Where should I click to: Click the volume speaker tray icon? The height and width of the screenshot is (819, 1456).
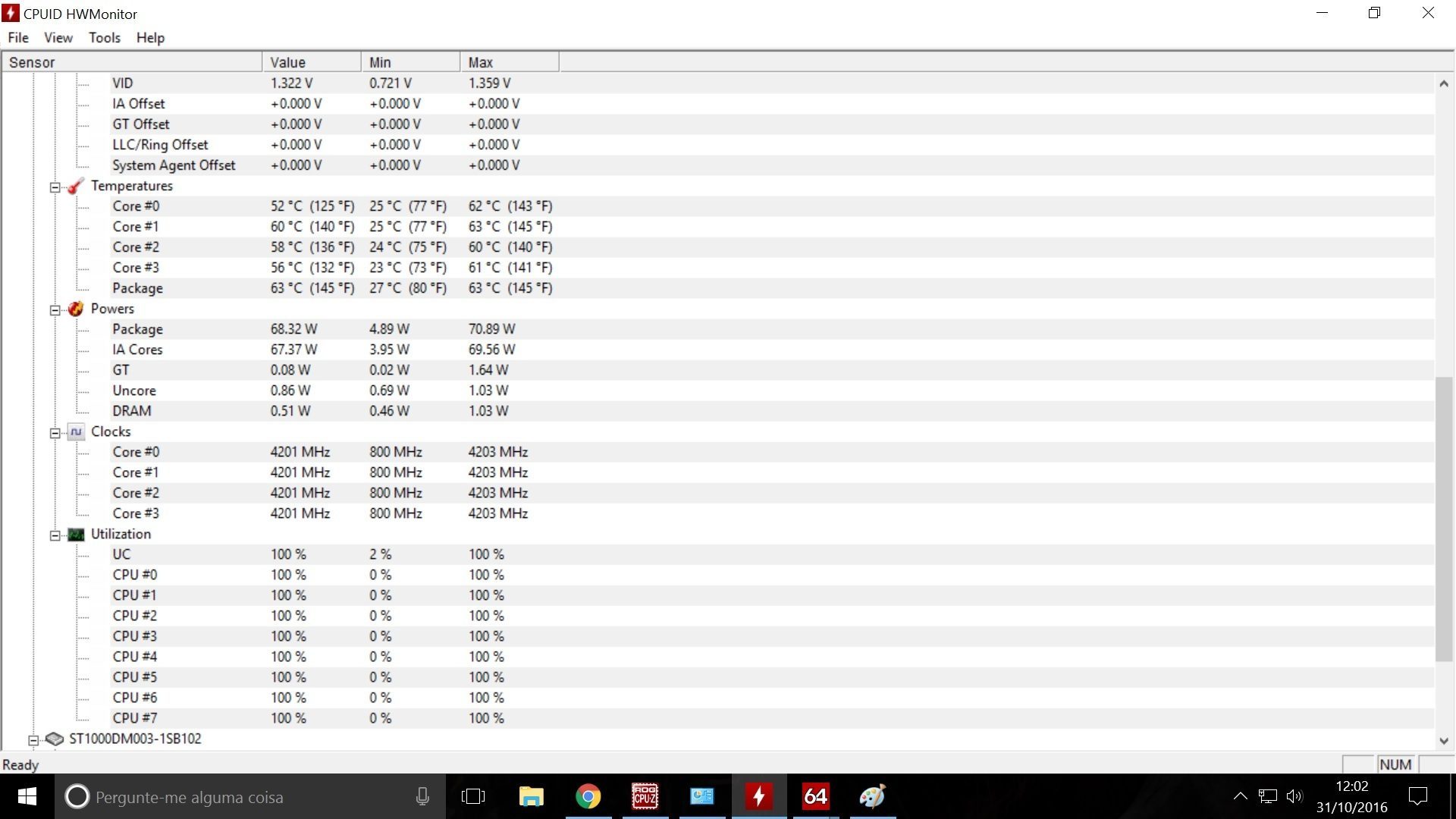[1294, 796]
